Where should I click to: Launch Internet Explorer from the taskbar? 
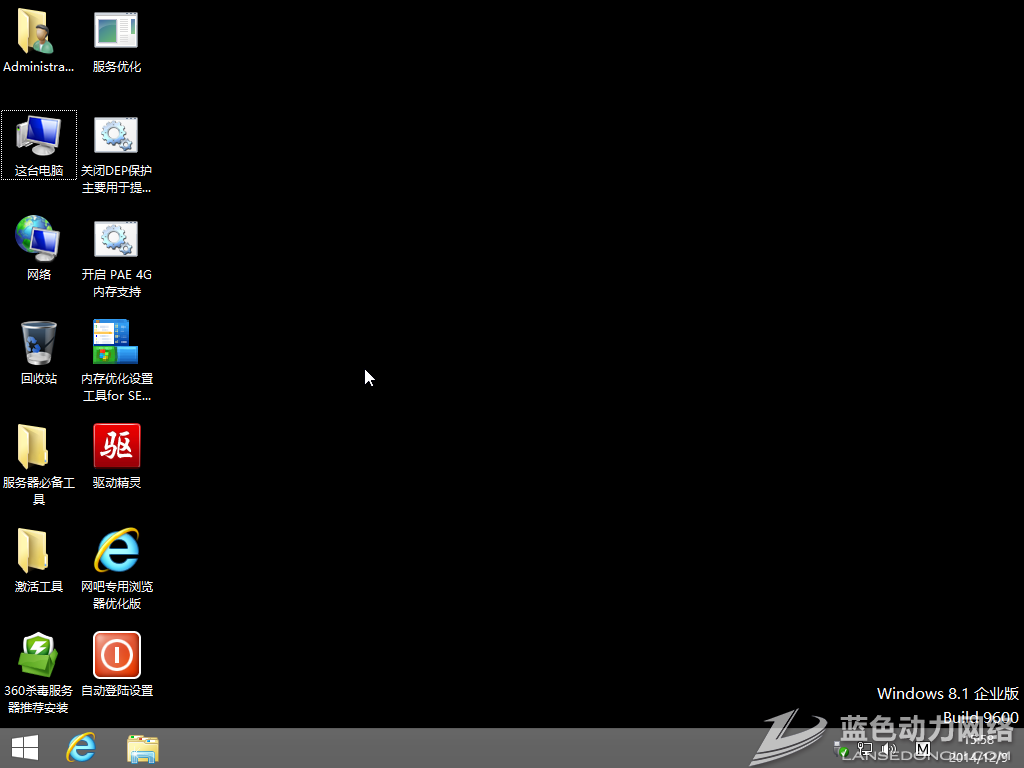(x=81, y=747)
